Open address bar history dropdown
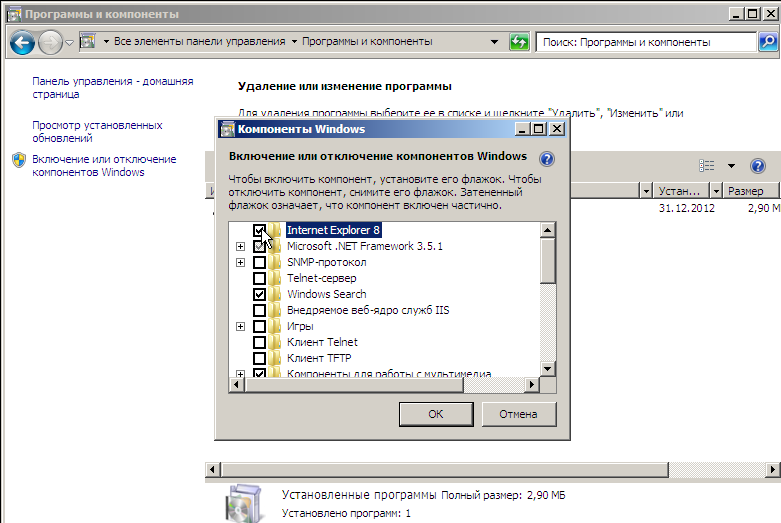The height and width of the screenshot is (523, 781). click(494, 42)
